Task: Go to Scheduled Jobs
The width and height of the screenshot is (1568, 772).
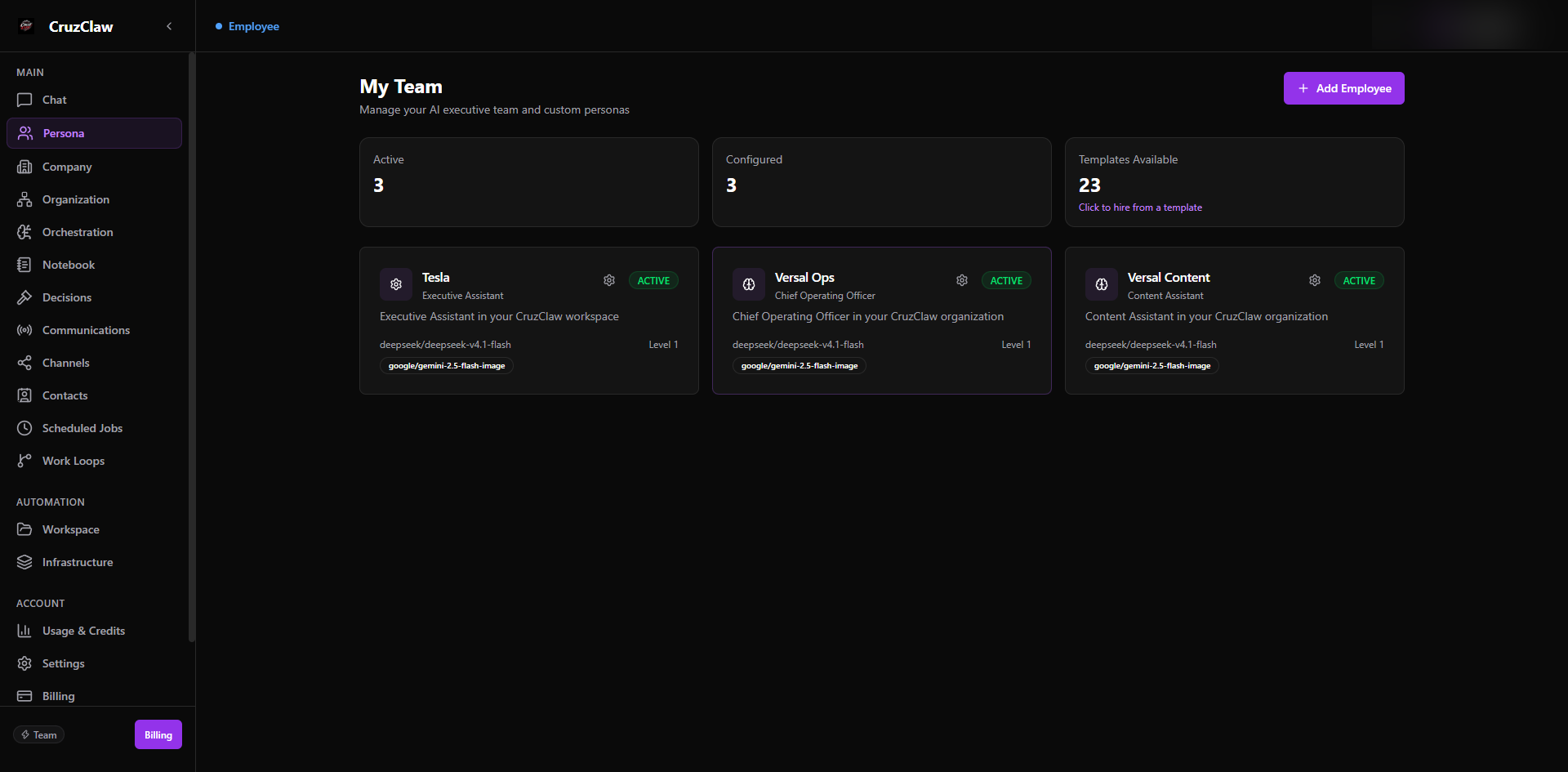Action: 94,428
